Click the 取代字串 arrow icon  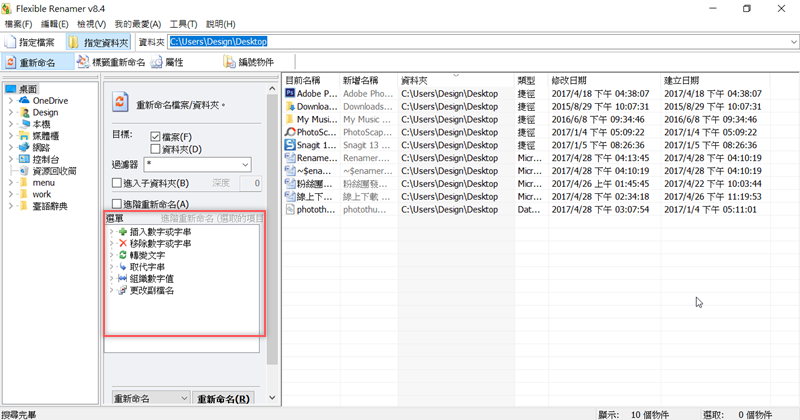click(122, 267)
